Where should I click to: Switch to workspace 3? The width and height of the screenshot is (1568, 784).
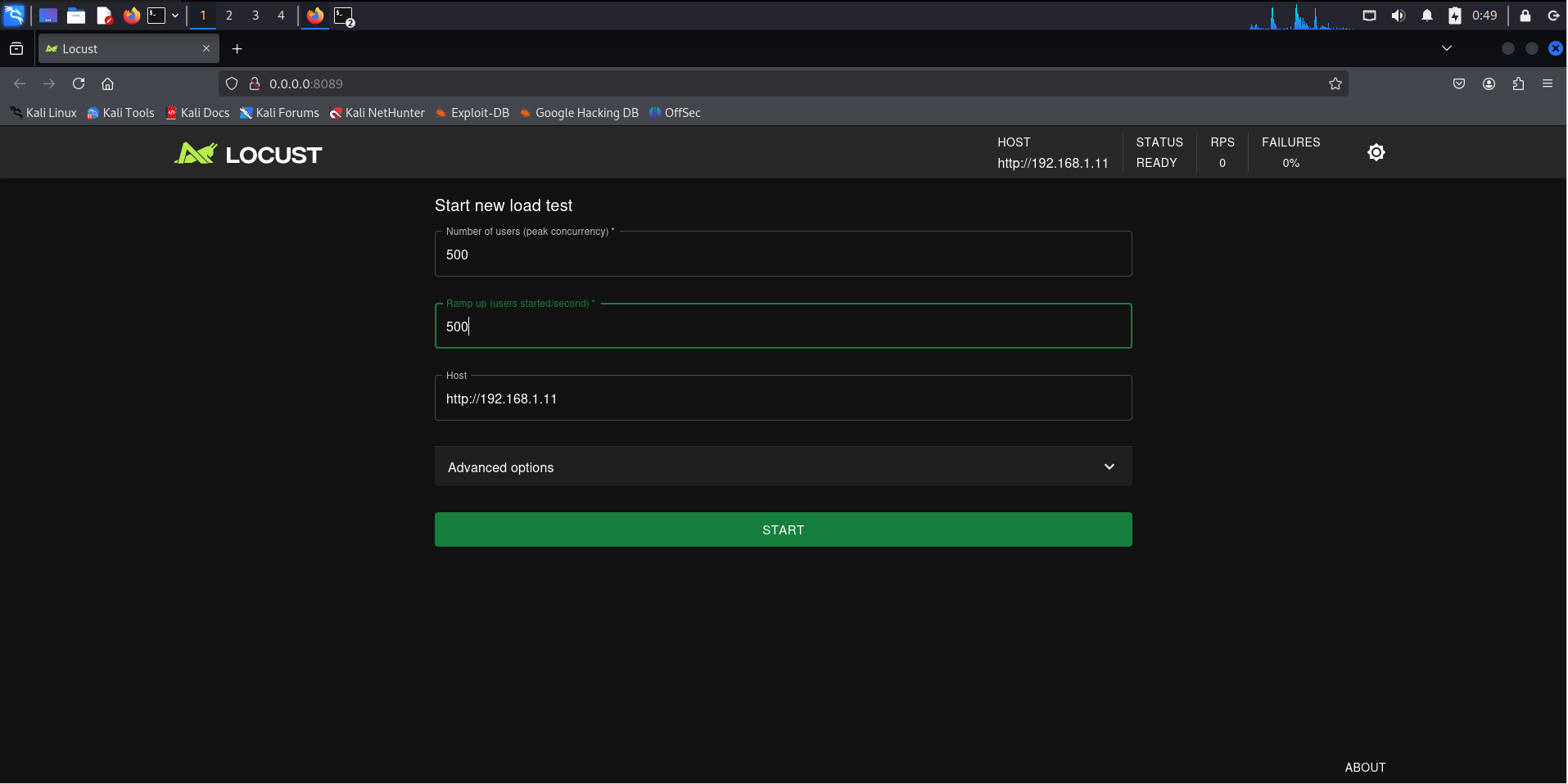click(x=255, y=15)
